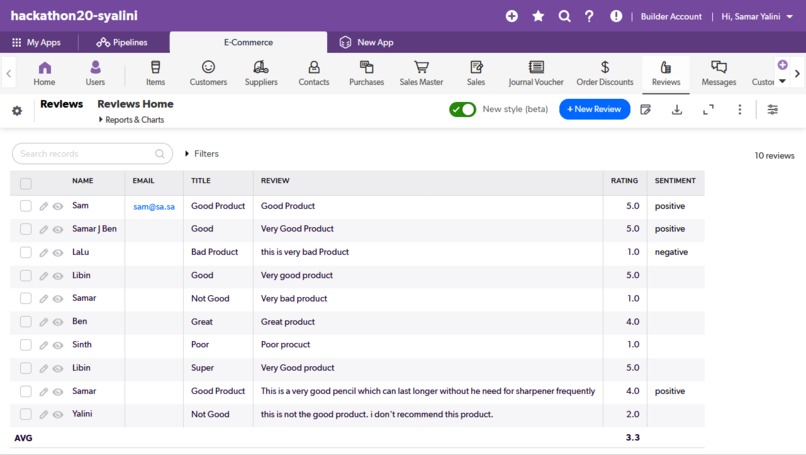806x455 pixels.
Task: Open sam@sa.sa email link
Action: click(154, 207)
